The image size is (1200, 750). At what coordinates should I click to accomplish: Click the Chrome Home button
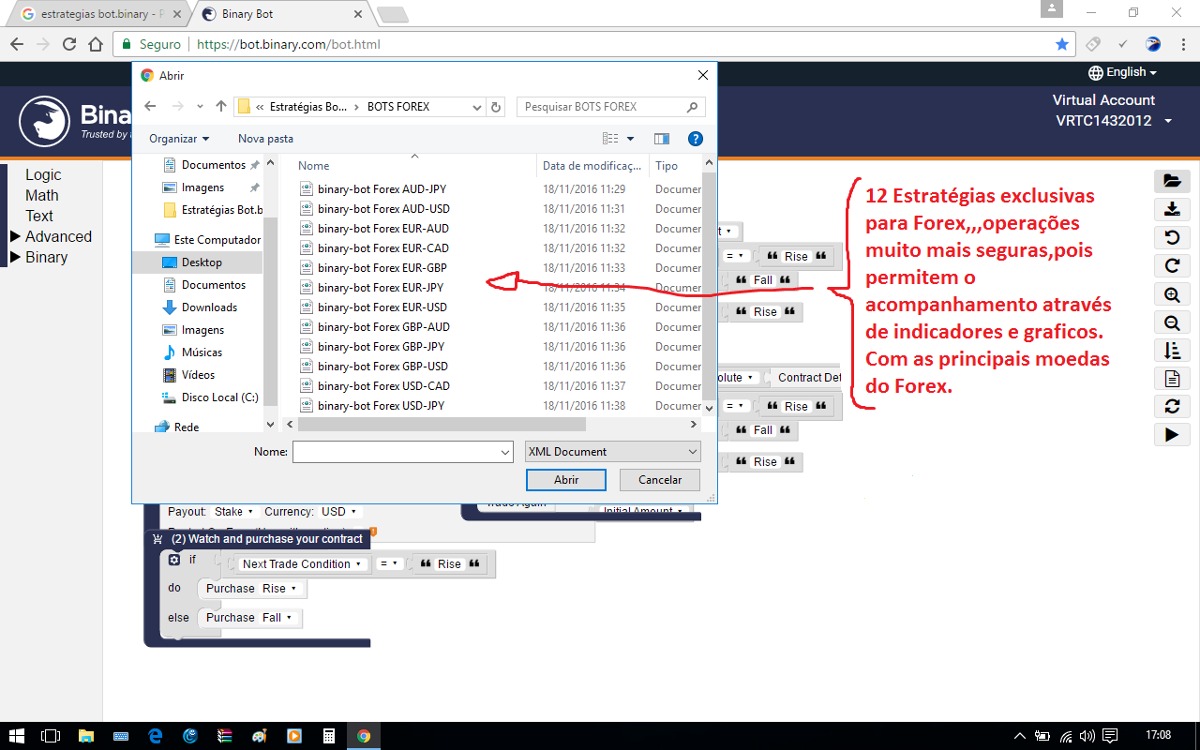(x=95, y=44)
